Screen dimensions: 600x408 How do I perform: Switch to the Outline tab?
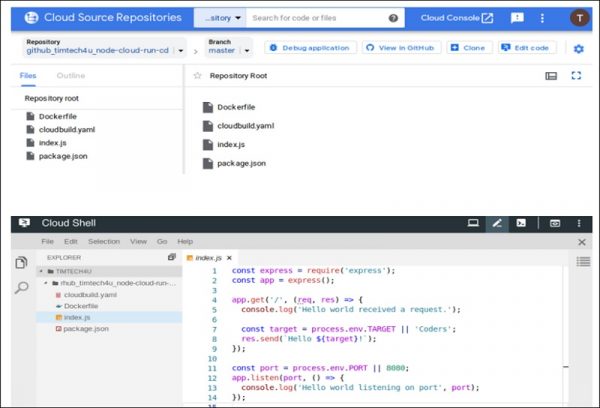click(x=71, y=76)
